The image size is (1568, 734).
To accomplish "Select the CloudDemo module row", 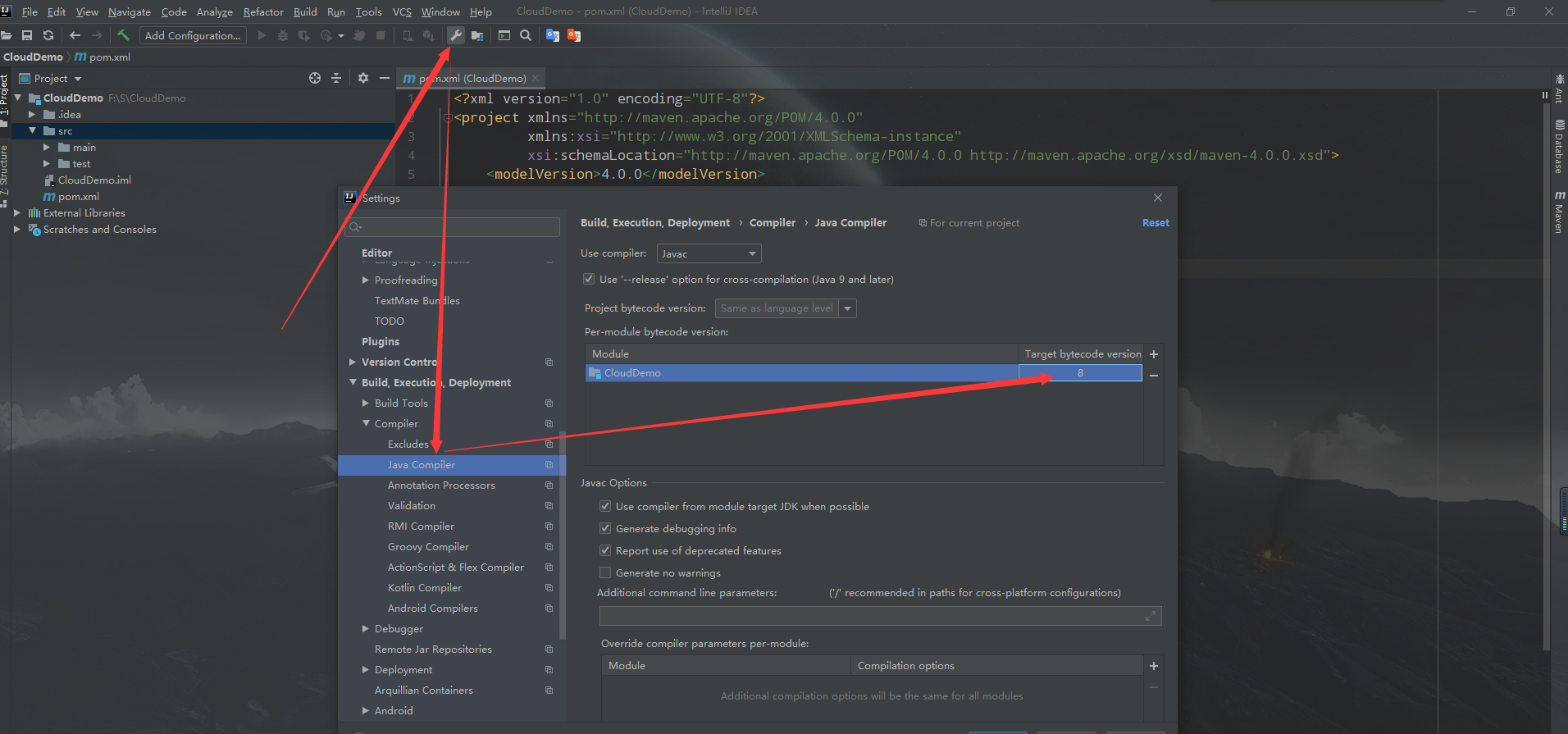I will pyautogui.click(x=801, y=373).
